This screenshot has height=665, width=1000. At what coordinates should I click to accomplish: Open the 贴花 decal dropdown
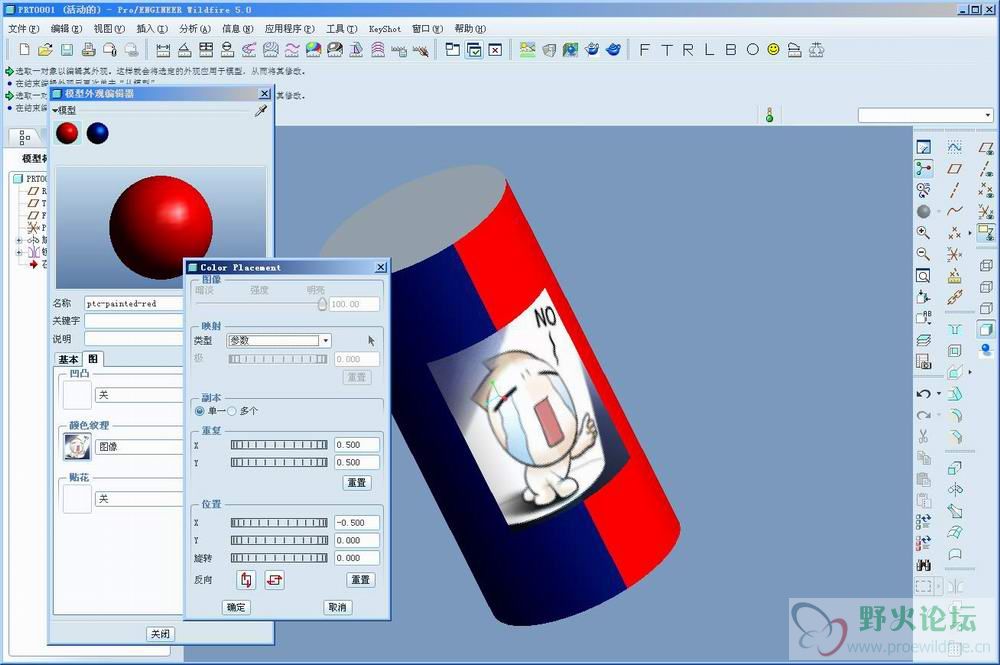[138, 499]
